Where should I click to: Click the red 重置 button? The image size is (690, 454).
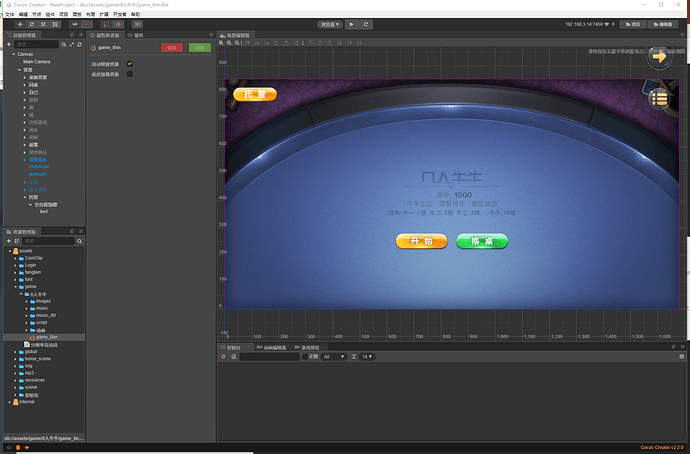click(172, 47)
